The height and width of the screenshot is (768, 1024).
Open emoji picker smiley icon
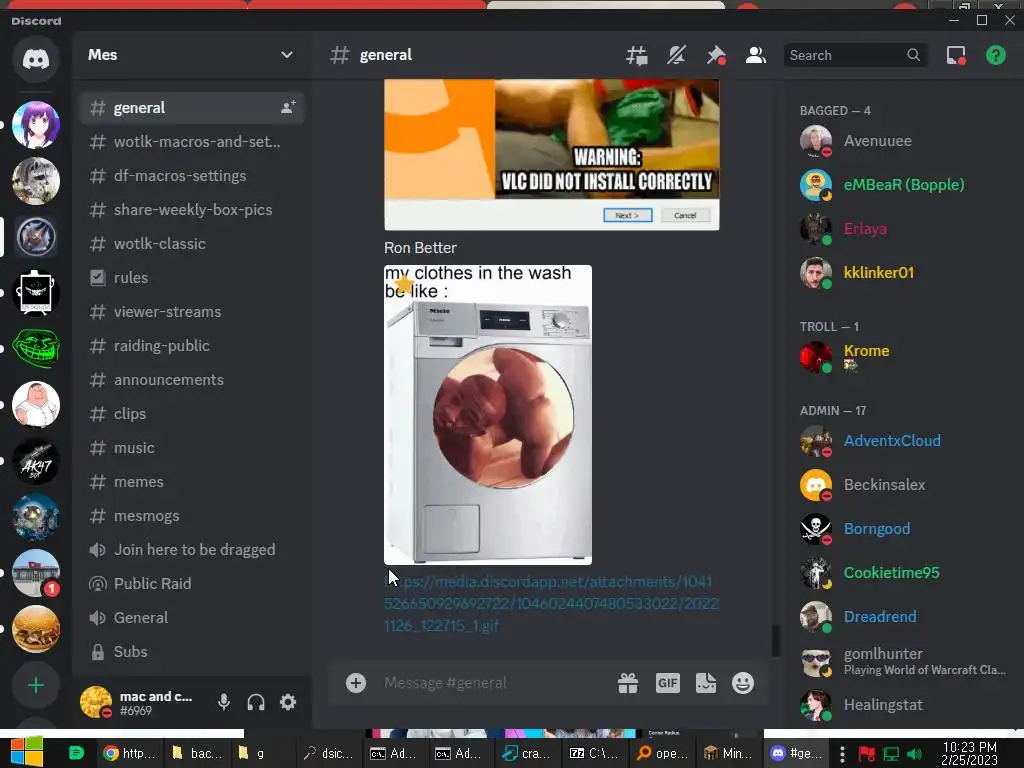743,683
